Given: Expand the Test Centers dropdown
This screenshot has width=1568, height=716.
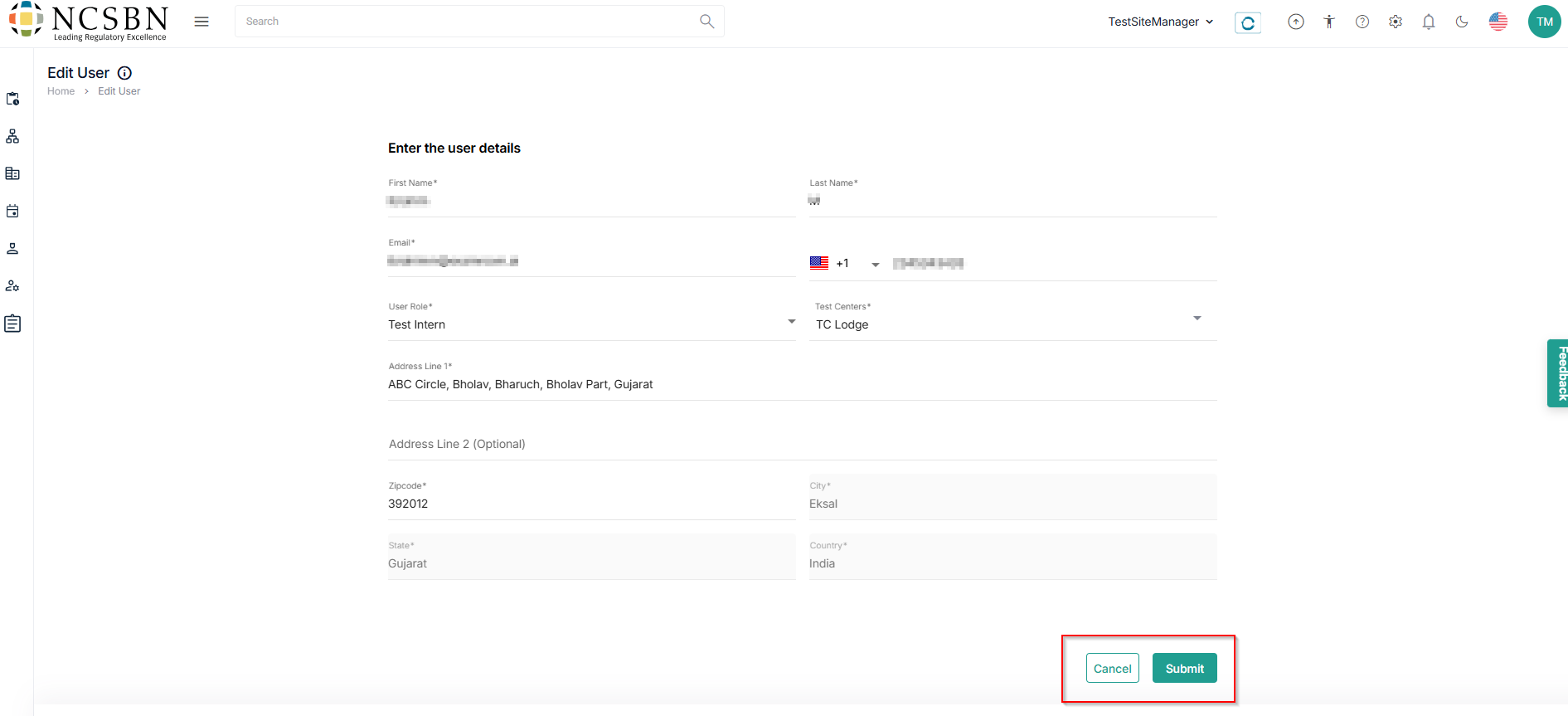Looking at the screenshot, I should pos(1197,319).
